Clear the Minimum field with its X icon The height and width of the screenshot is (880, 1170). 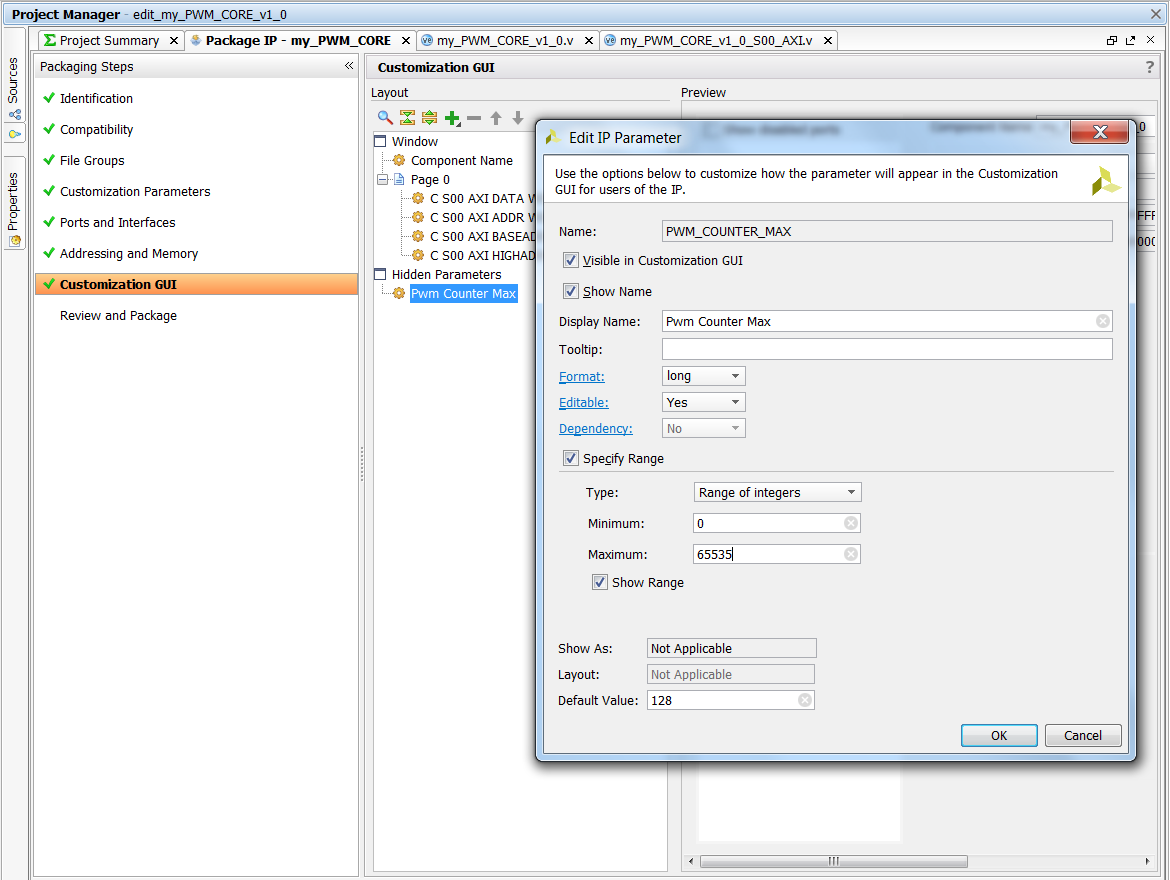click(x=851, y=523)
